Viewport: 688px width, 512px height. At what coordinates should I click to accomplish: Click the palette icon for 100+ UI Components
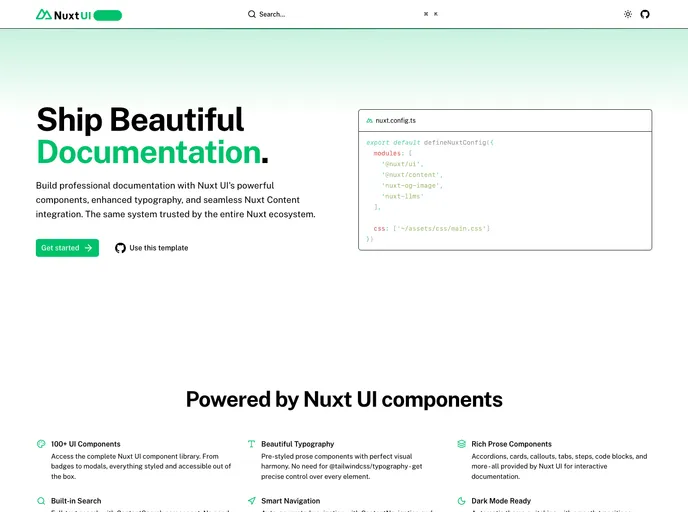click(41, 444)
